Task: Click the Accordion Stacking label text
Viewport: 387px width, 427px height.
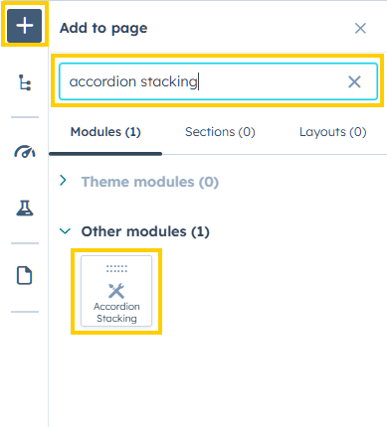Action: 116,312
